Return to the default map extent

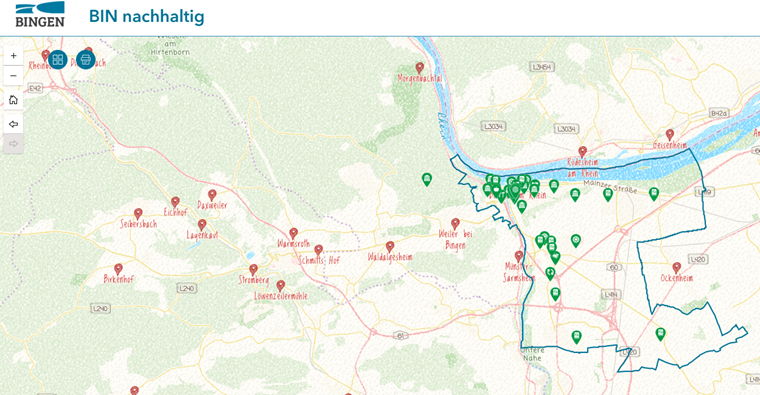tap(13, 100)
